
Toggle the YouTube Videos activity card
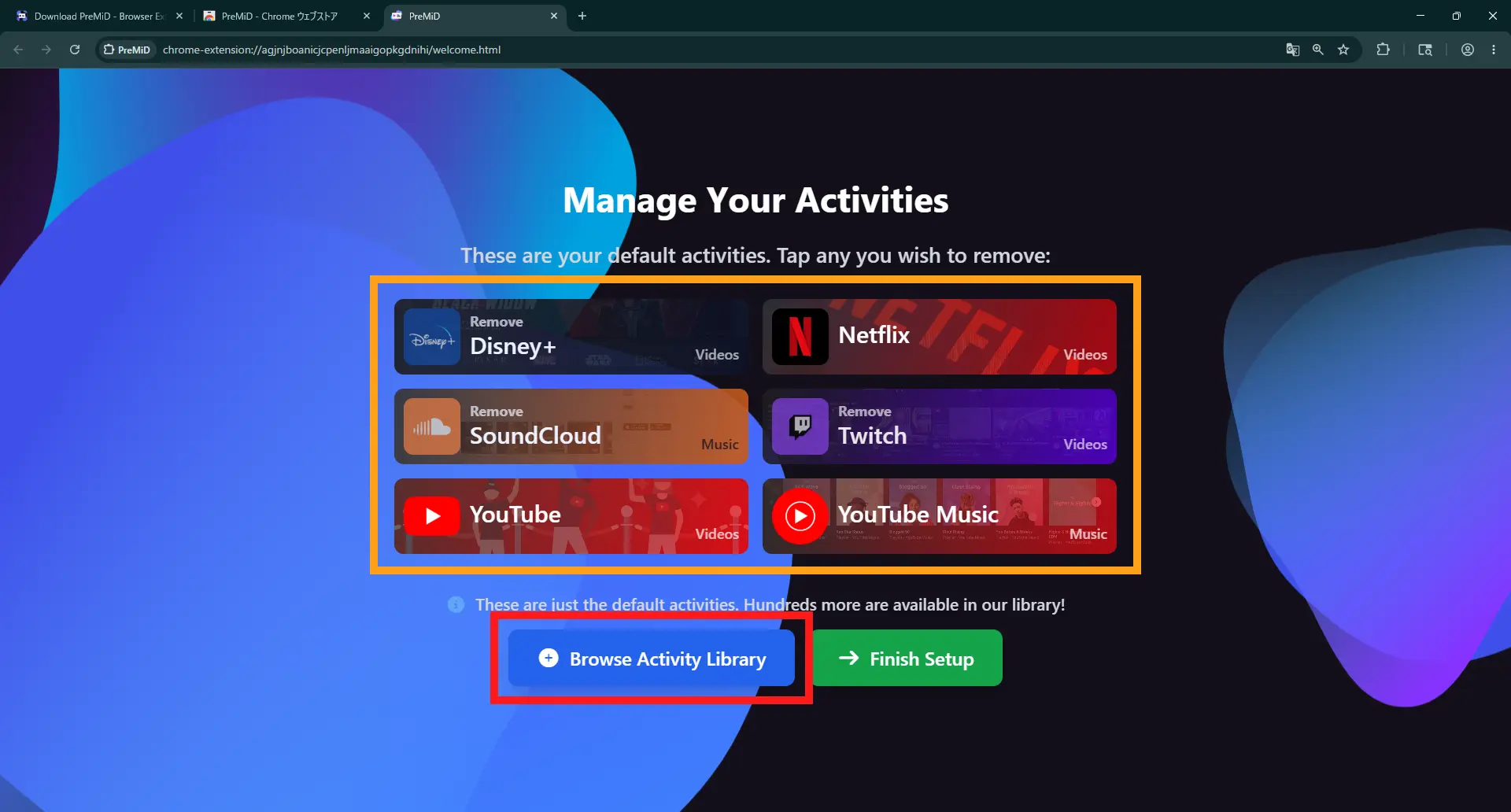[571, 516]
